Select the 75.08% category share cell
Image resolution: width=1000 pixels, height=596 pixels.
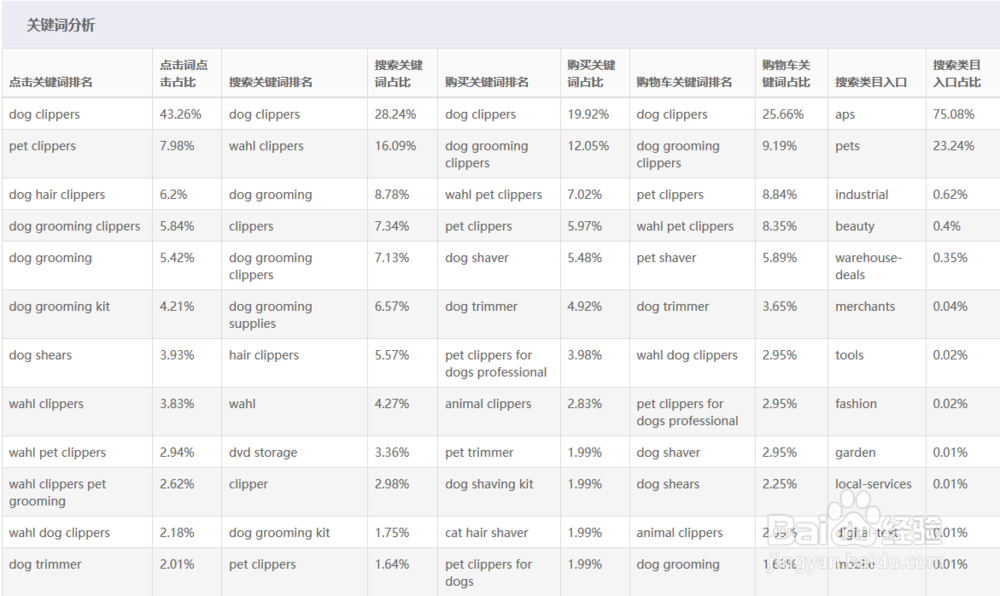953,114
